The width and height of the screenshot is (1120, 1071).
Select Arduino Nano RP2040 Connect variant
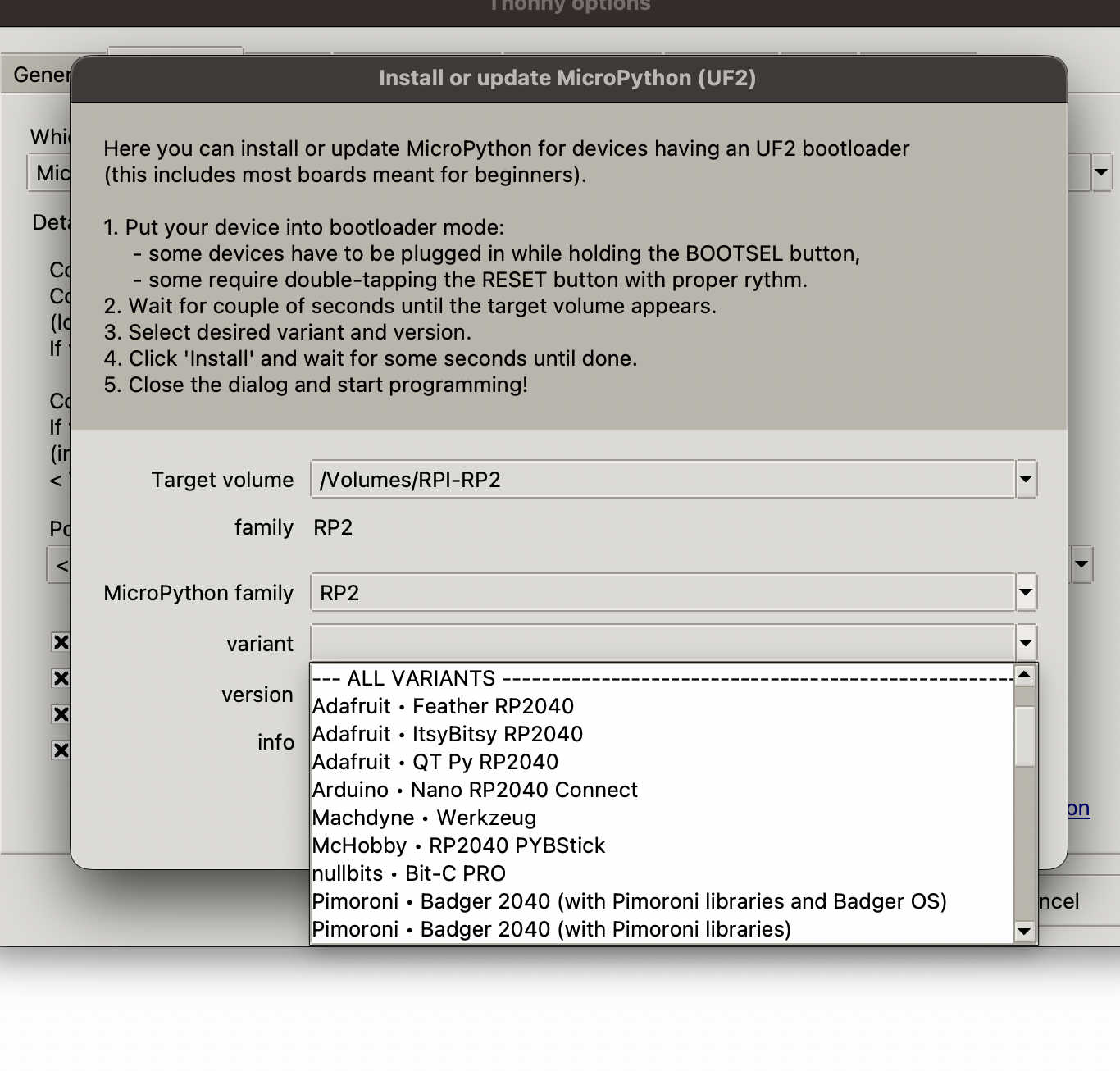(662, 790)
